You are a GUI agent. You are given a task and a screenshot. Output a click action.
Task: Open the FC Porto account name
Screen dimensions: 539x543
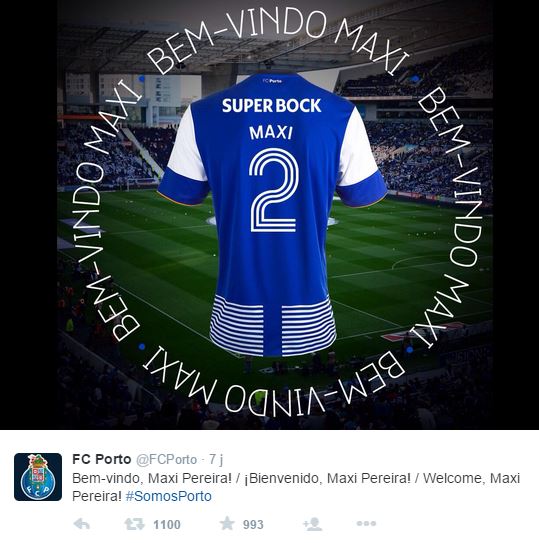pyautogui.click(x=101, y=459)
